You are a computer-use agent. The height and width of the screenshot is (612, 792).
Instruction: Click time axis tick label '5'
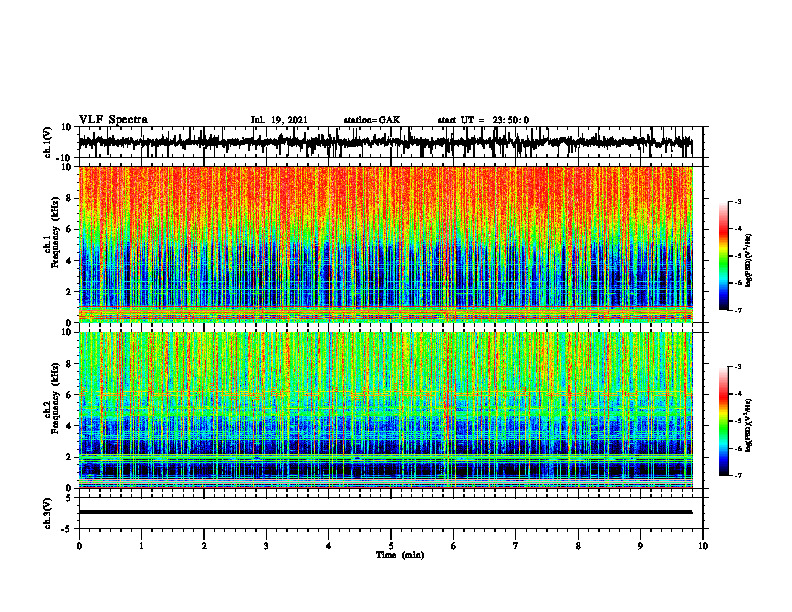point(391,546)
